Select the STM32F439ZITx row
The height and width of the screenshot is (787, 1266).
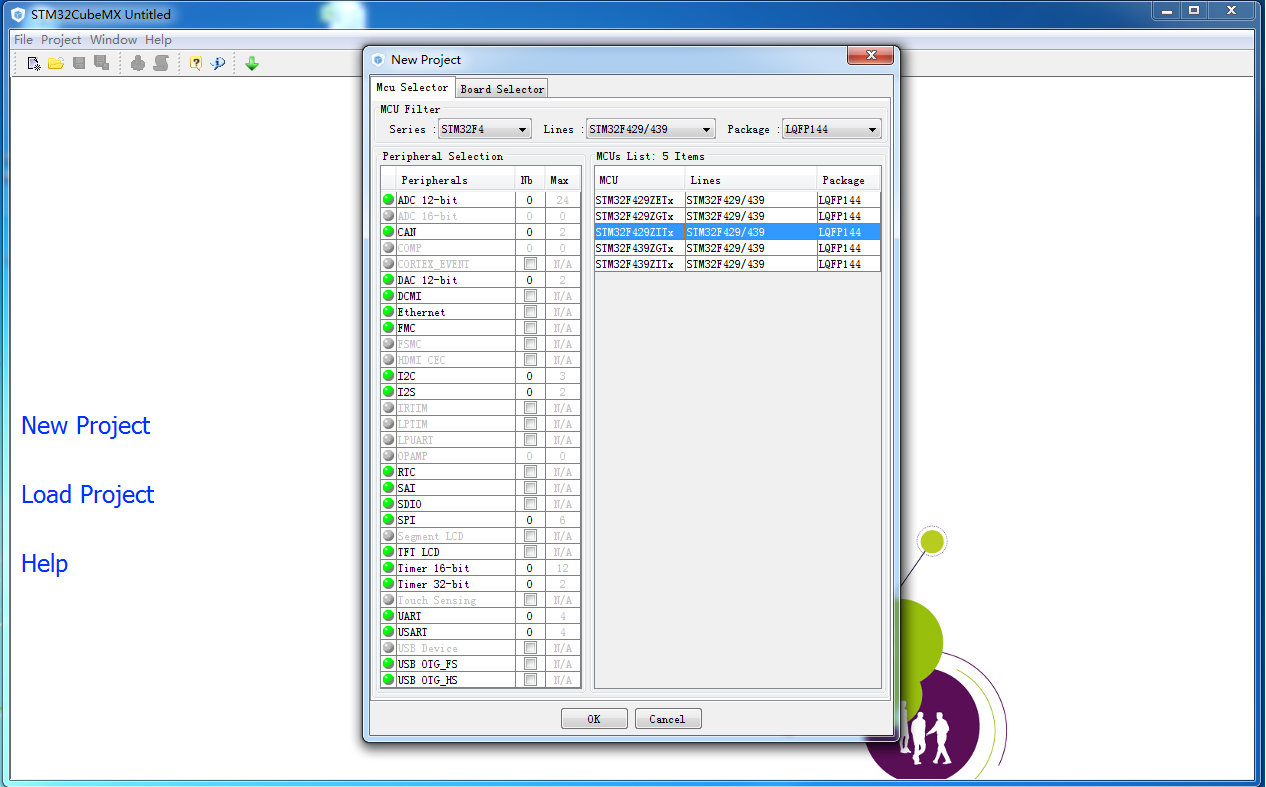(x=738, y=264)
